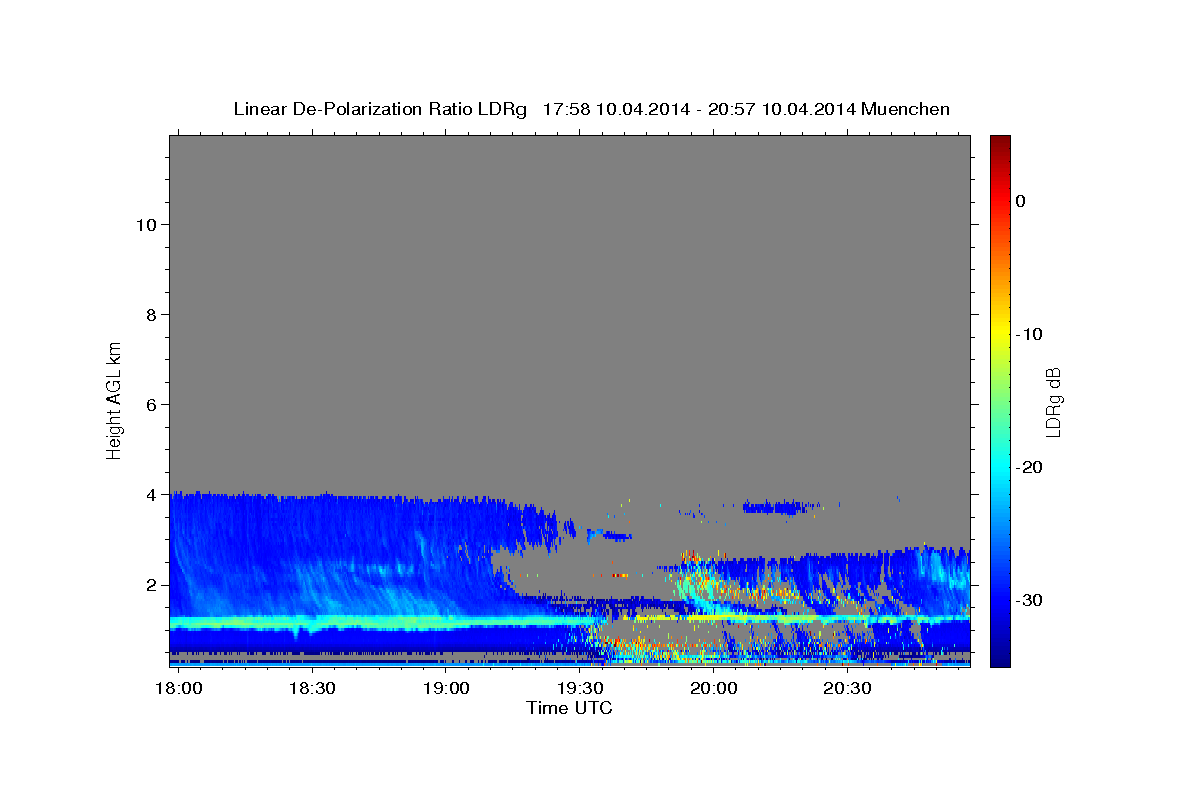Click the plot title text
Screen dimensions: 1200x800
point(591,109)
